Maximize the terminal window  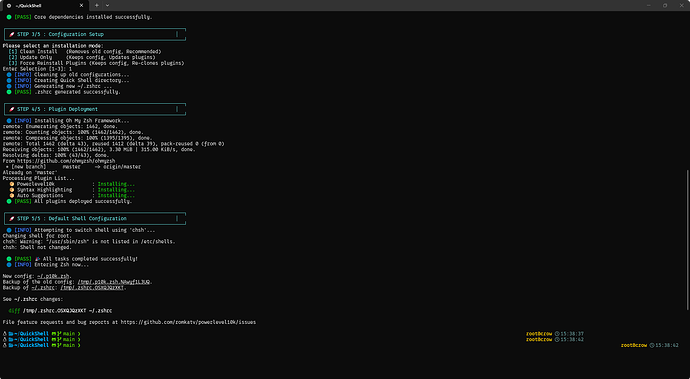pyautogui.click(x=665, y=6)
